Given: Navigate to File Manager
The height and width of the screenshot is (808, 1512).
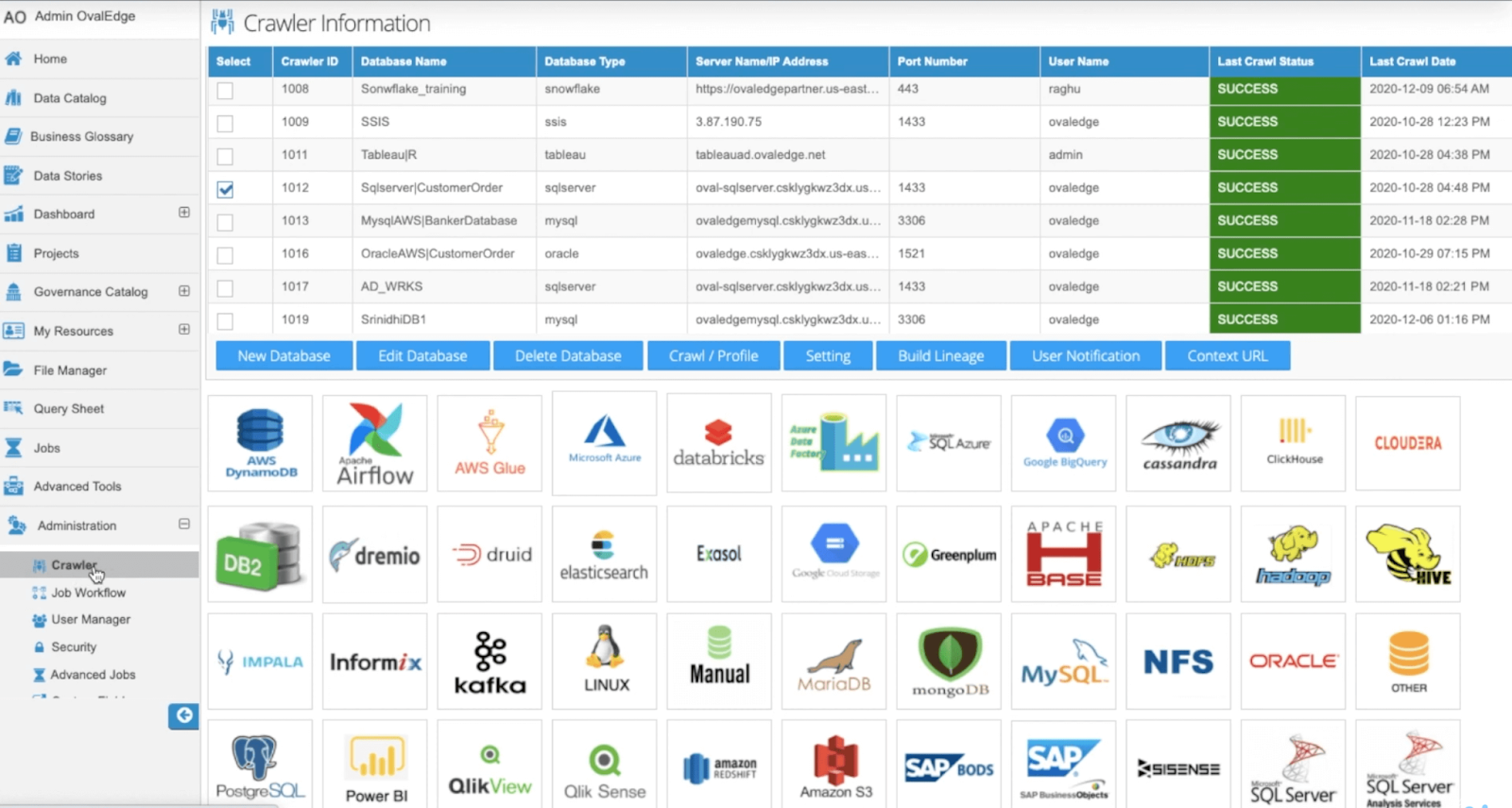Looking at the screenshot, I should pyautogui.click(x=70, y=370).
